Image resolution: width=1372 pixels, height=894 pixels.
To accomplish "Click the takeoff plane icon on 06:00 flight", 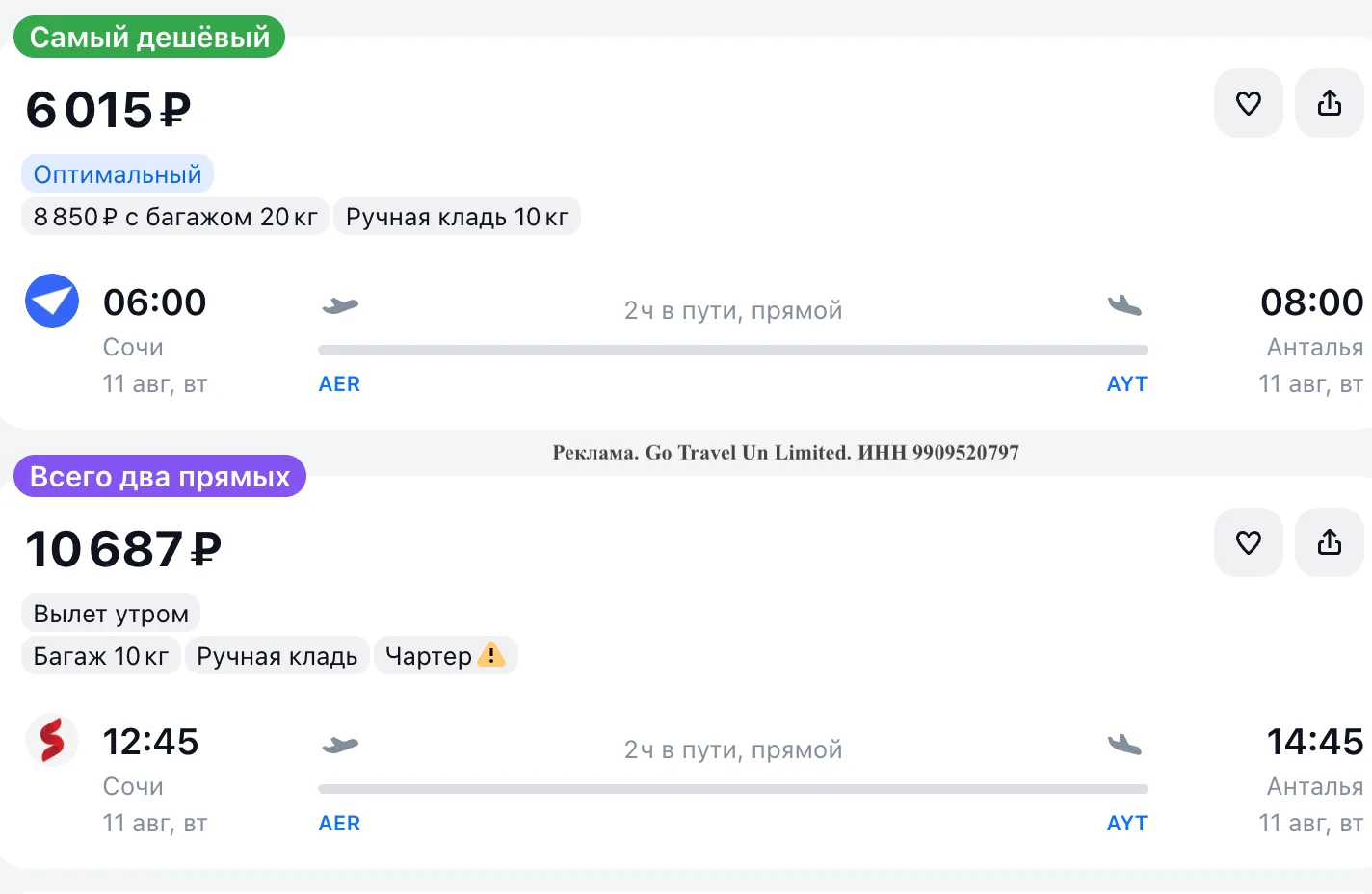I will [340, 306].
